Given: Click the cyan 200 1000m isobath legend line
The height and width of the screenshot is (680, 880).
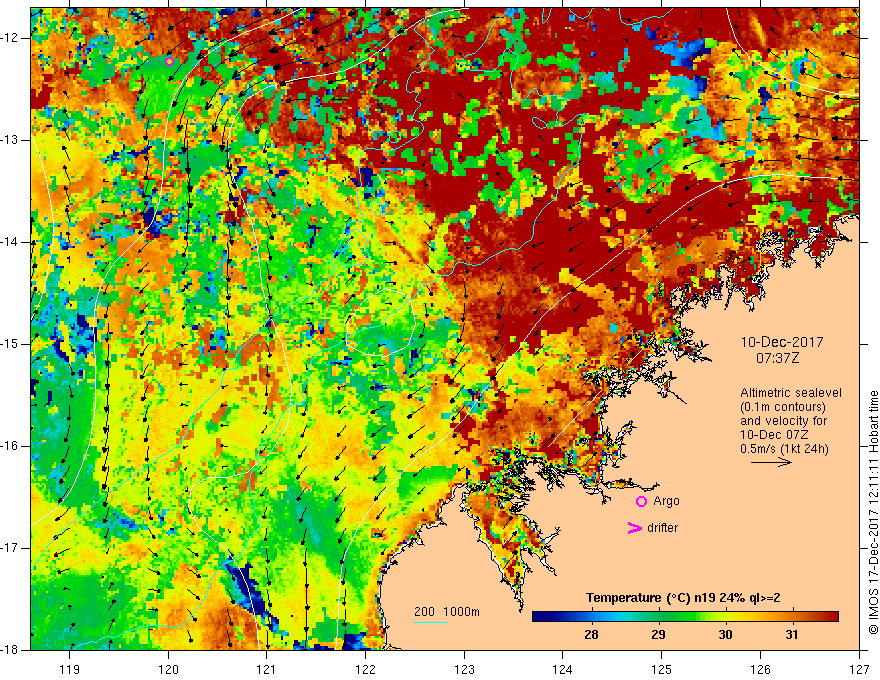Looking at the screenshot, I should [x=431, y=622].
